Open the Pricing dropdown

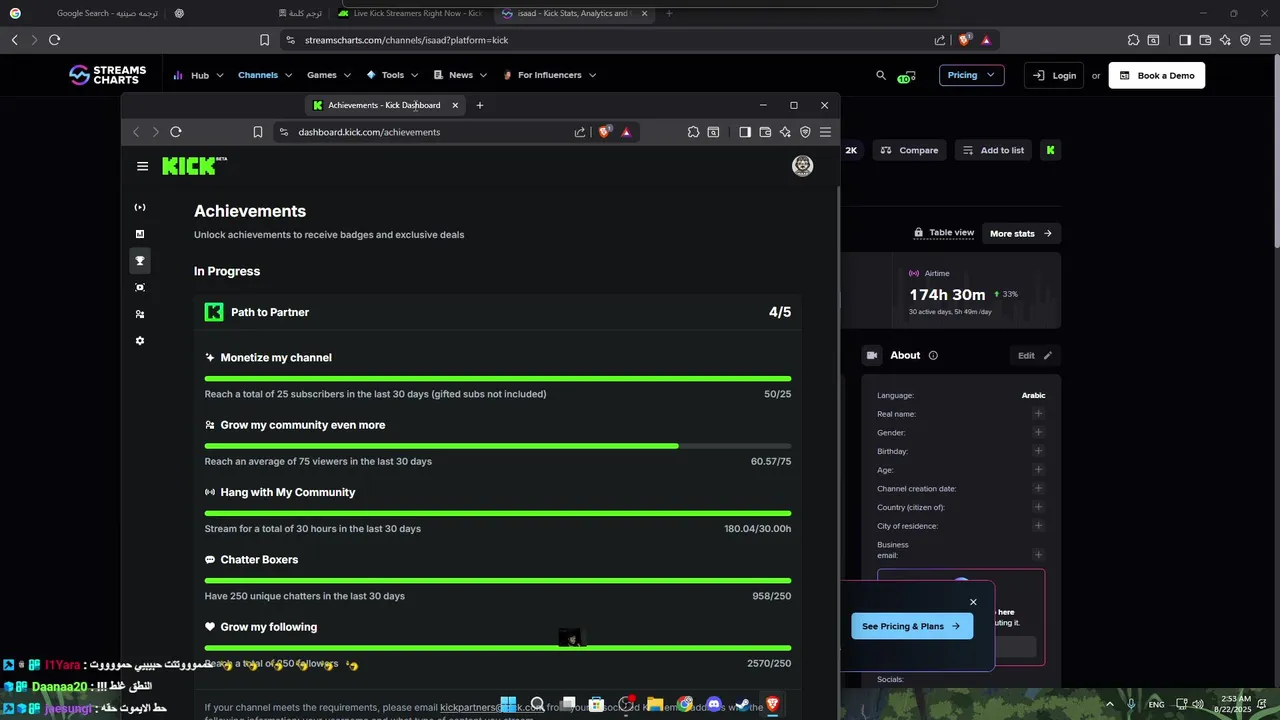click(x=971, y=75)
